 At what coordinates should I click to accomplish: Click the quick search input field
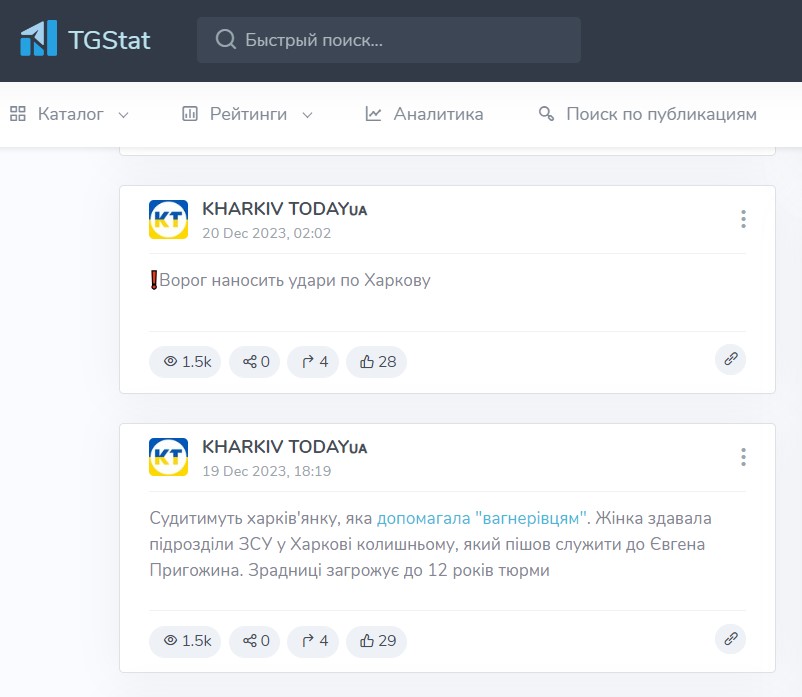click(x=389, y=40)
